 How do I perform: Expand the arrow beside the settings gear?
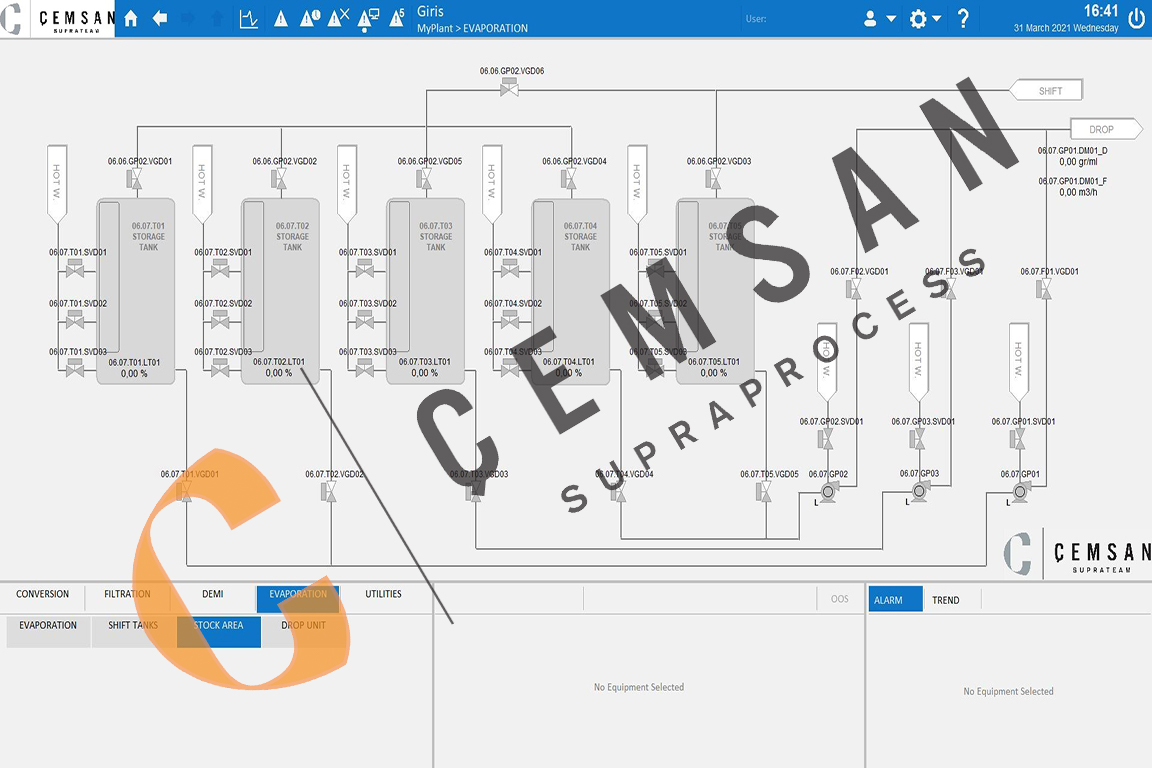pos(937,19)
